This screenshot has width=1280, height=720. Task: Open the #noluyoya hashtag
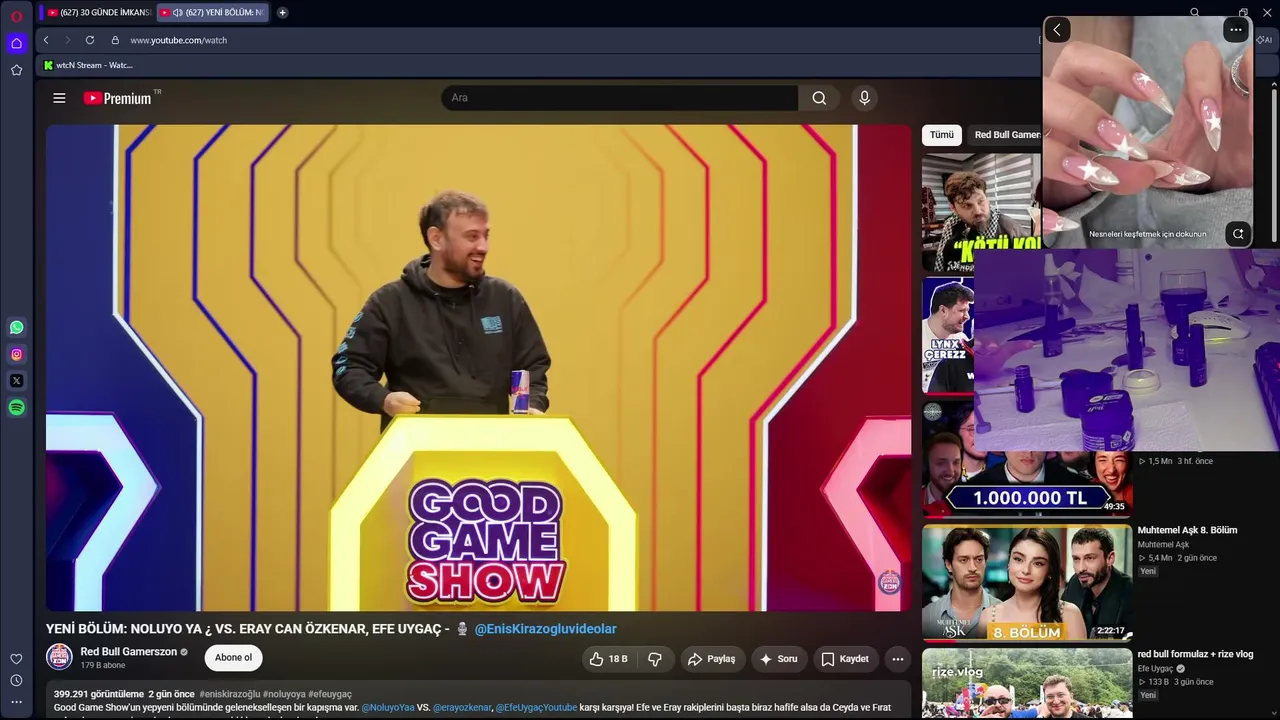point(284,694)
